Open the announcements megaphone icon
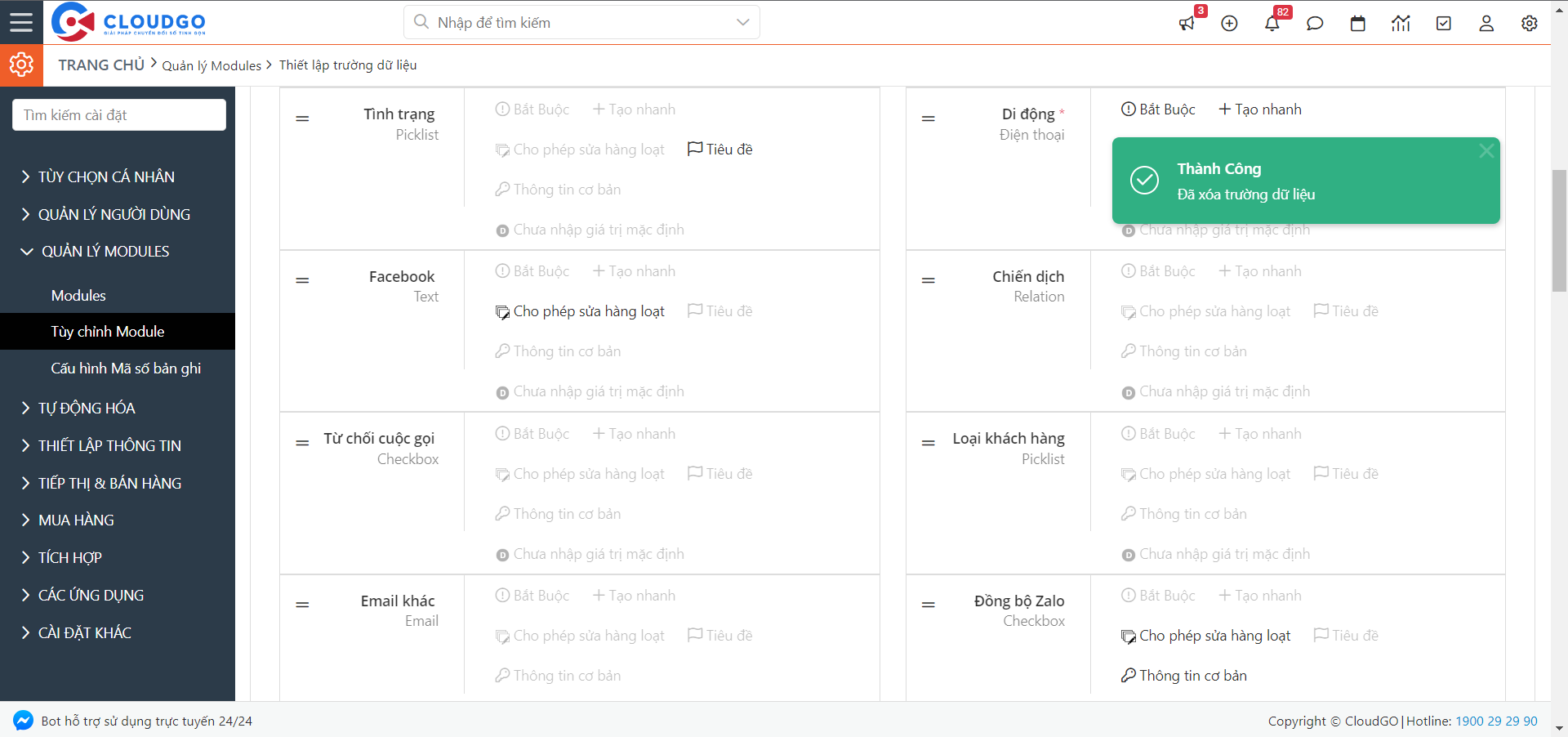 click(x=1187, y=23)
